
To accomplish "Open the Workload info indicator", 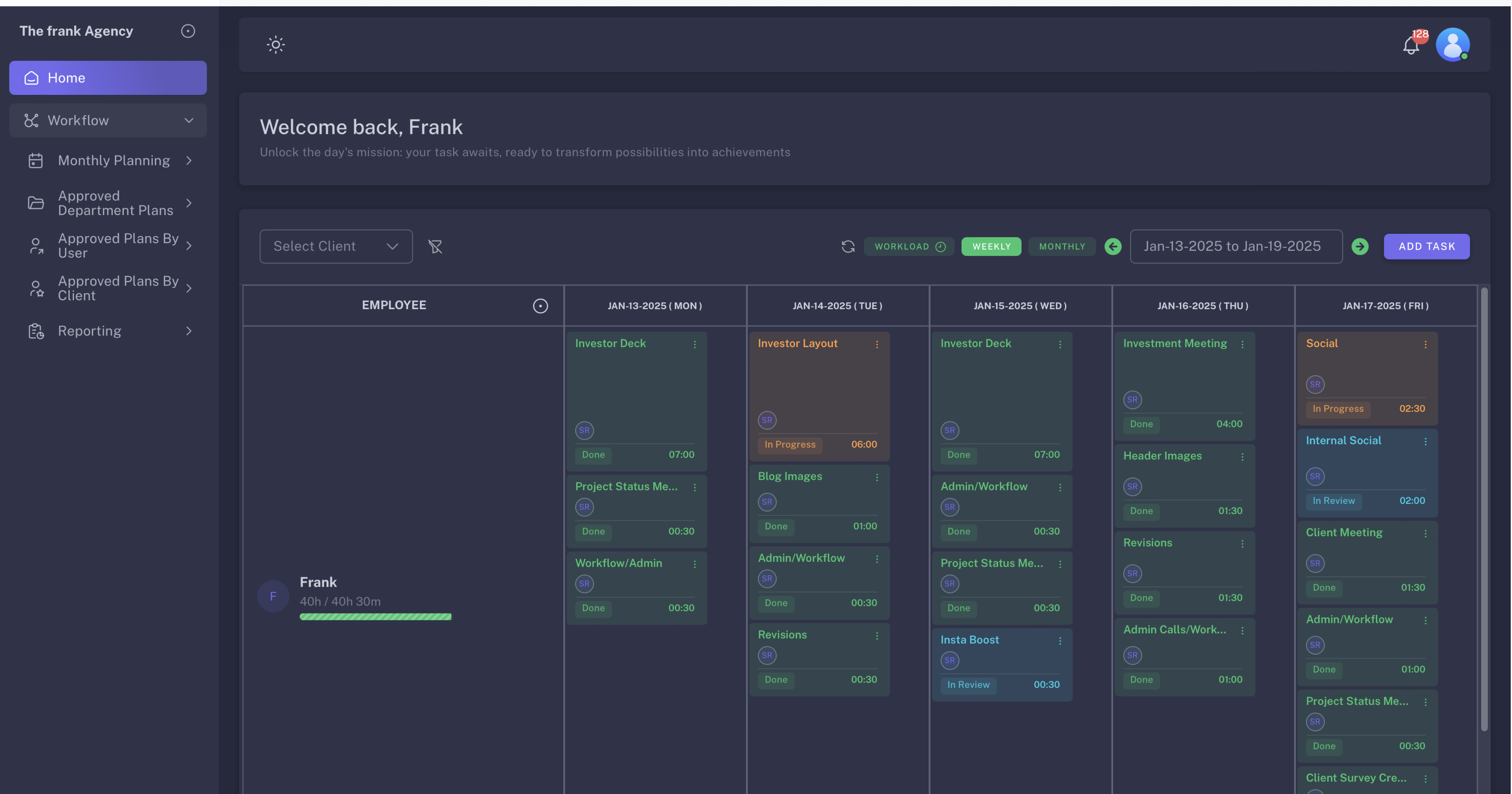I will [x=942, y=246].
